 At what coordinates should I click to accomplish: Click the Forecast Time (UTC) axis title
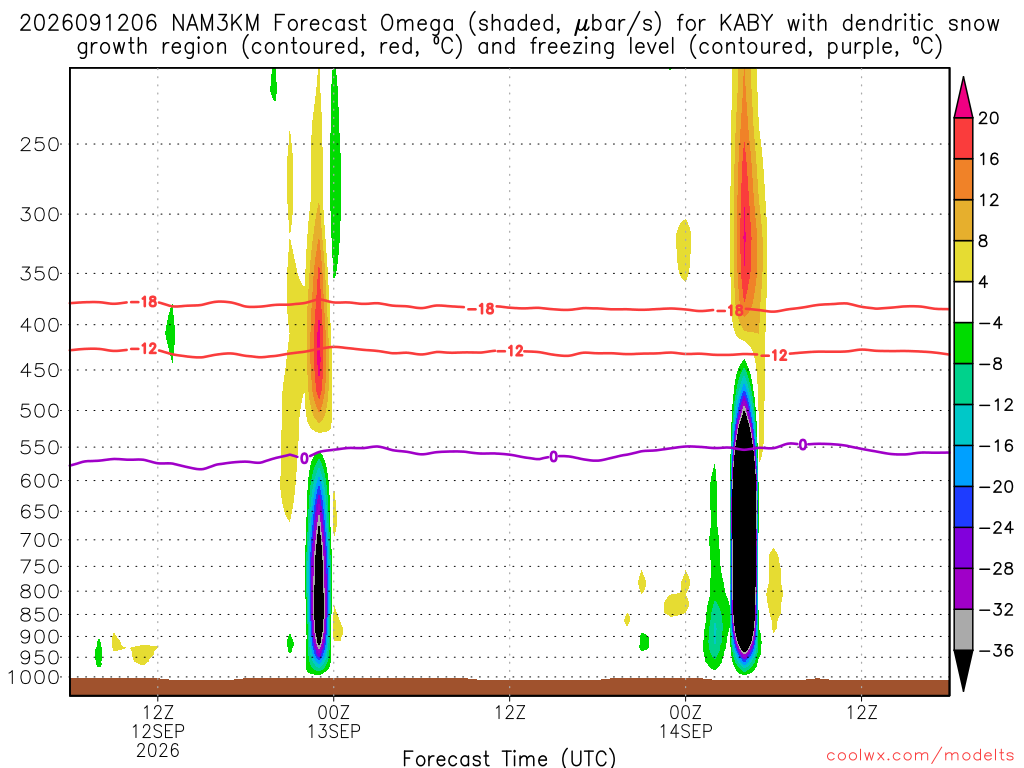point(509,758)
